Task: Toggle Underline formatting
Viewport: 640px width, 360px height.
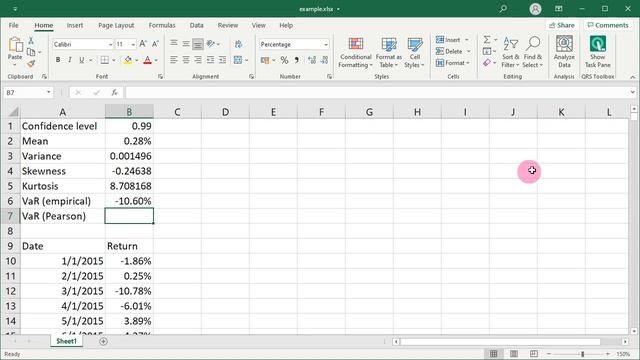Action: click(x=82, y=60)
